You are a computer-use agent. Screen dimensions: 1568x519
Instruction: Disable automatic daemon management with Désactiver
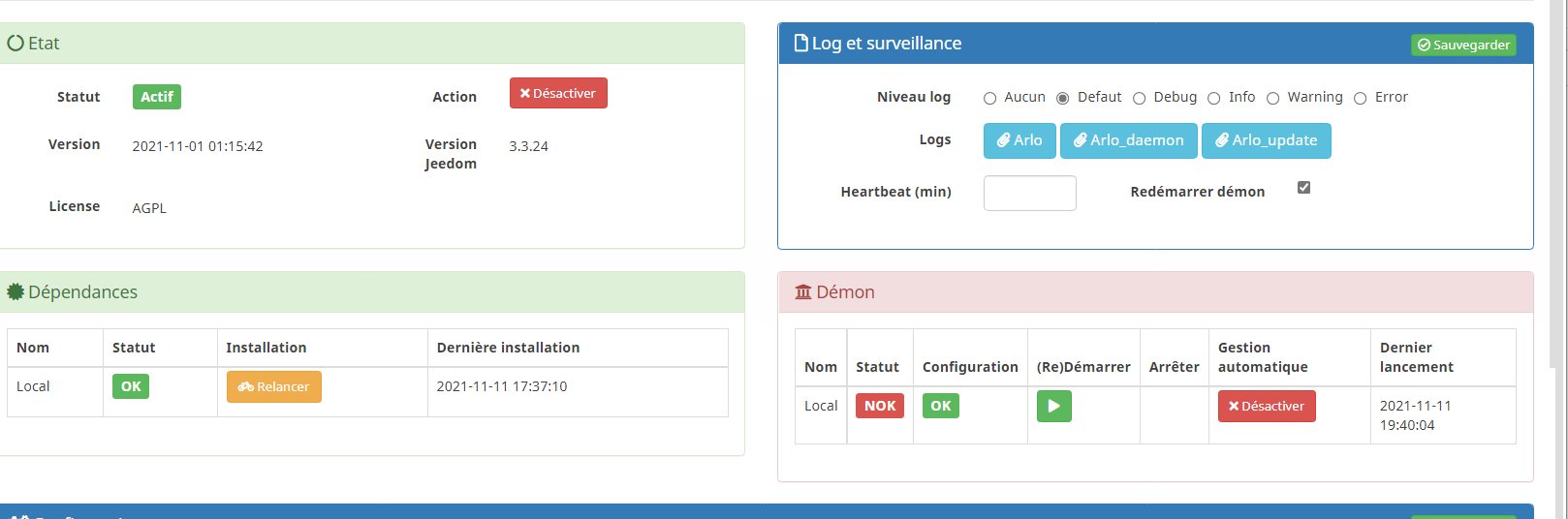(x=1266, y=407)
